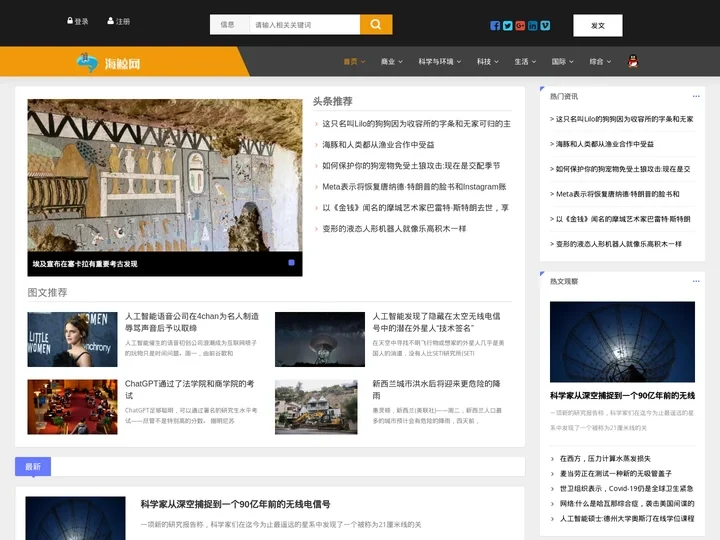
Task: Open 头条推荐 headline 变形的液态人形机器人
Action: [394, 229]
